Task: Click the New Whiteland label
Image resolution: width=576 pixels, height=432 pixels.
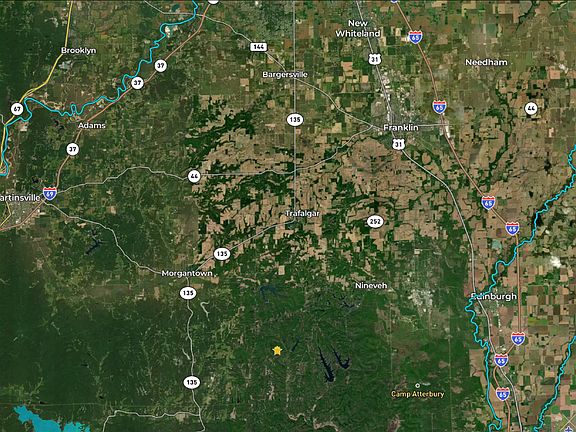Action: (x=357, y=28)
